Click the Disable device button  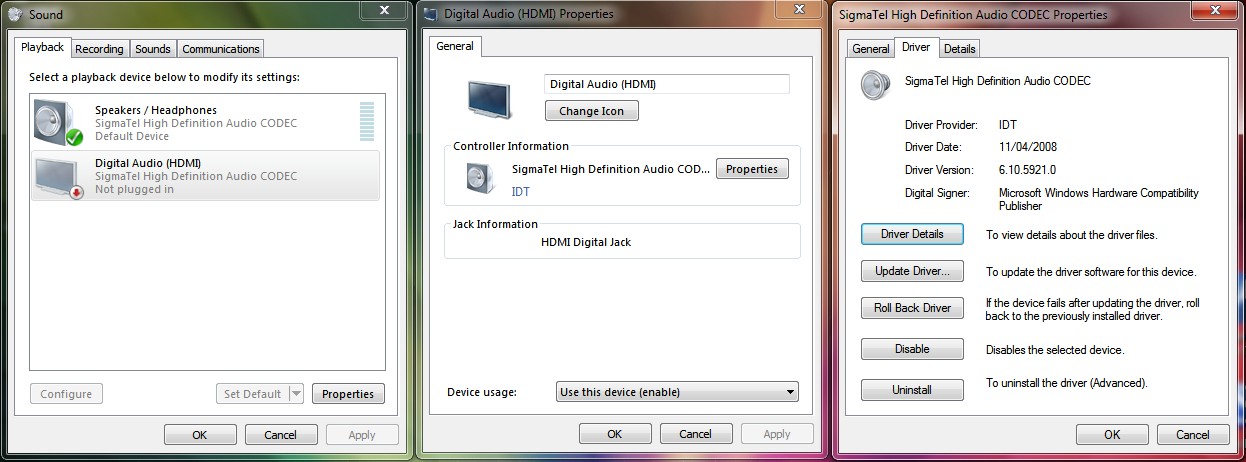click(x=912, y=349)
